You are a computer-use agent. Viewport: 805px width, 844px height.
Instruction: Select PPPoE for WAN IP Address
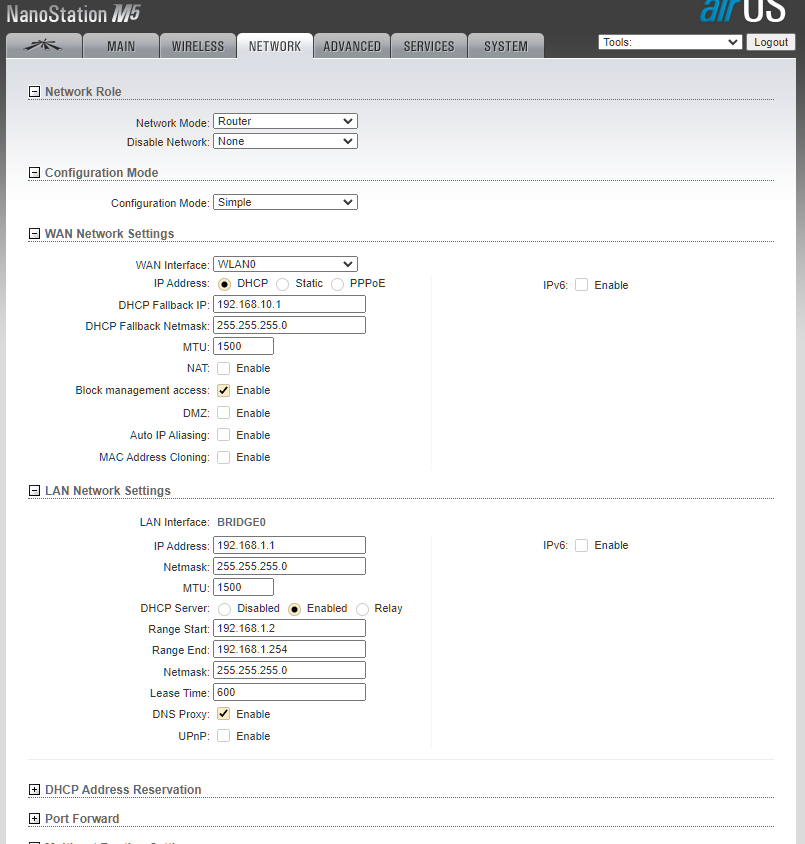pyautogui.click(x=337, y=284)
